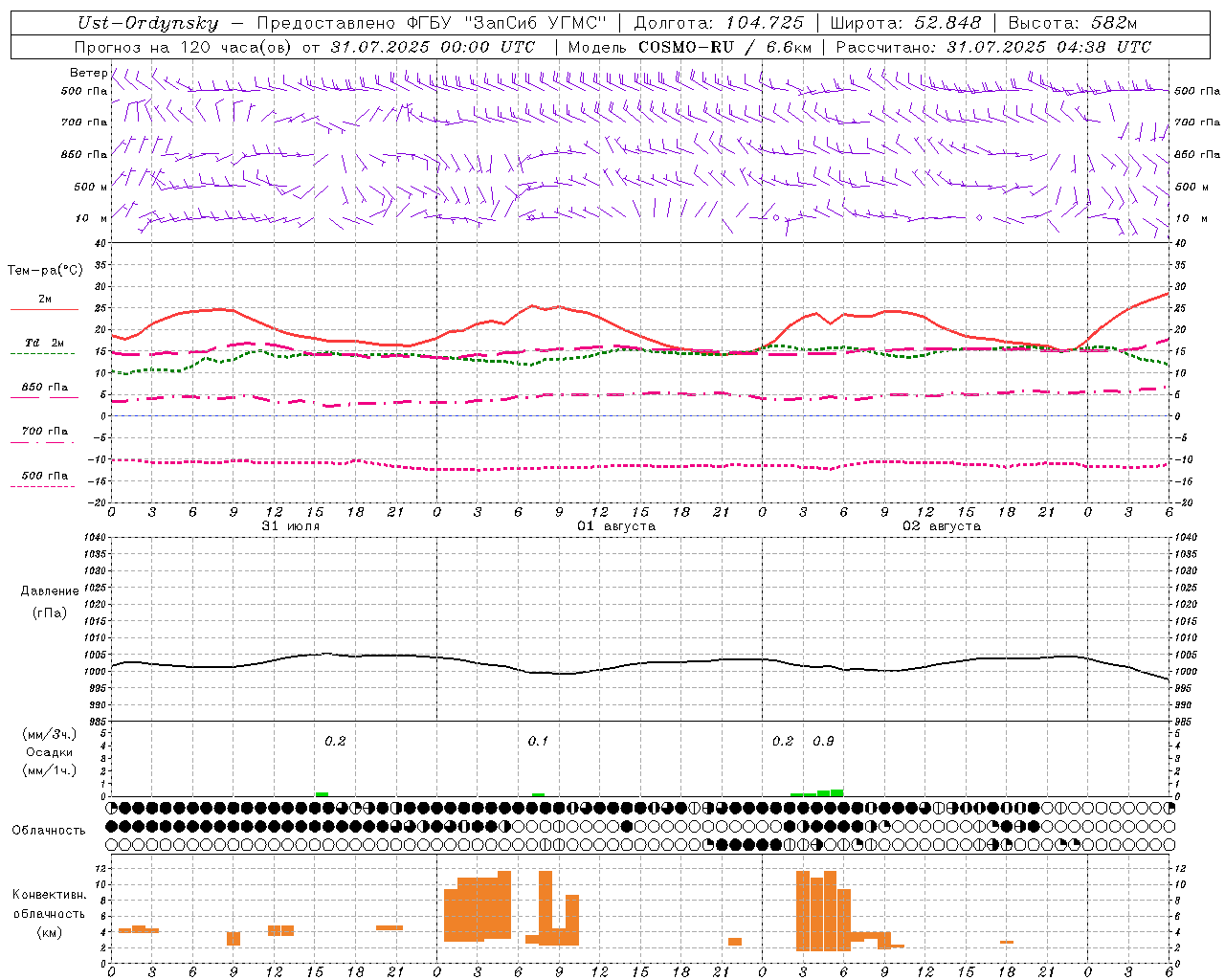The width and height of the screenshot is (1225, 980).
Task: Click the Облачность cloud cover label
Action: click(x=49, y=831)
